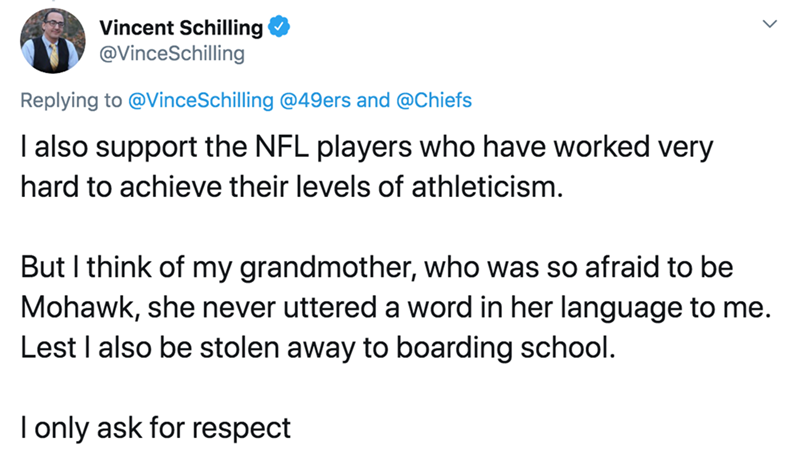Click the line starting "Mohawk, she never uttered"

[x=395, y=310]
